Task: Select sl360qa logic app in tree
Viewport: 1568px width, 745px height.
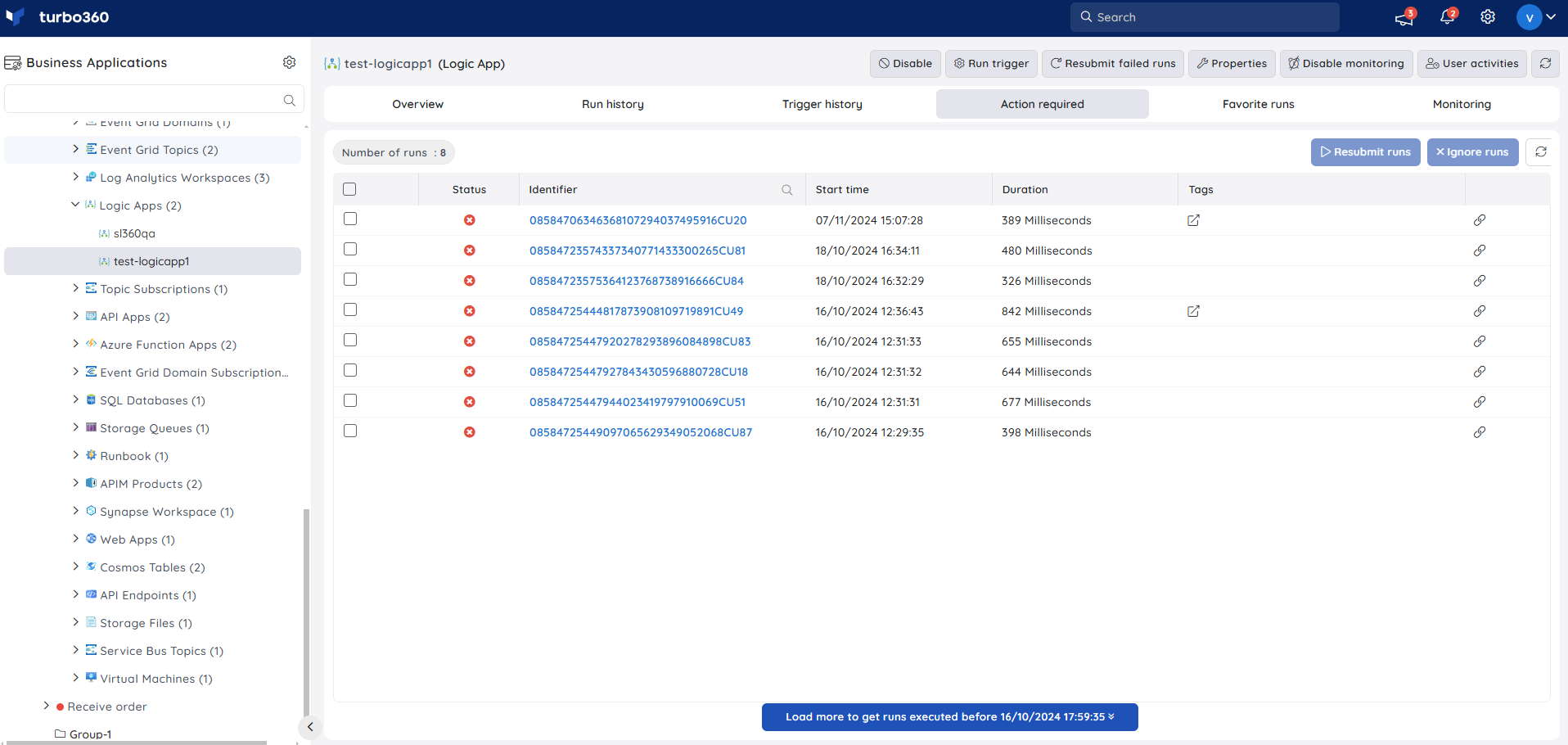Action: (x=133, y=233)
